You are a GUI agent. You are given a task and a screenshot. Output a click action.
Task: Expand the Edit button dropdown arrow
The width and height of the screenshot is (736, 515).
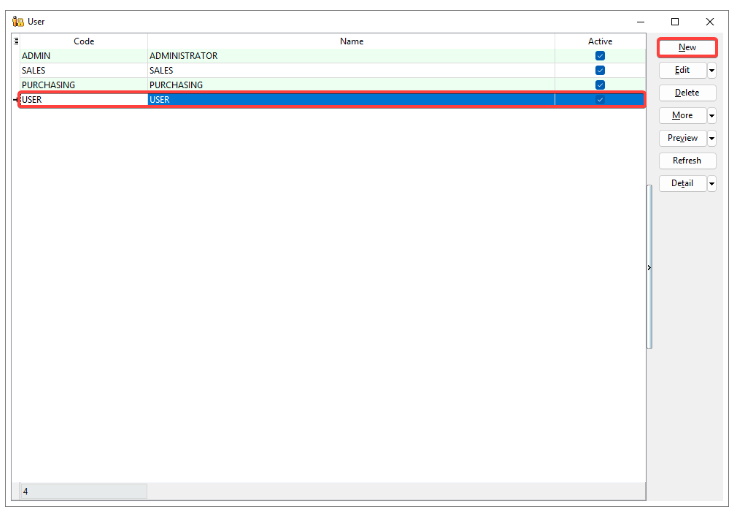pyautogui.click(x=712, y=70)
